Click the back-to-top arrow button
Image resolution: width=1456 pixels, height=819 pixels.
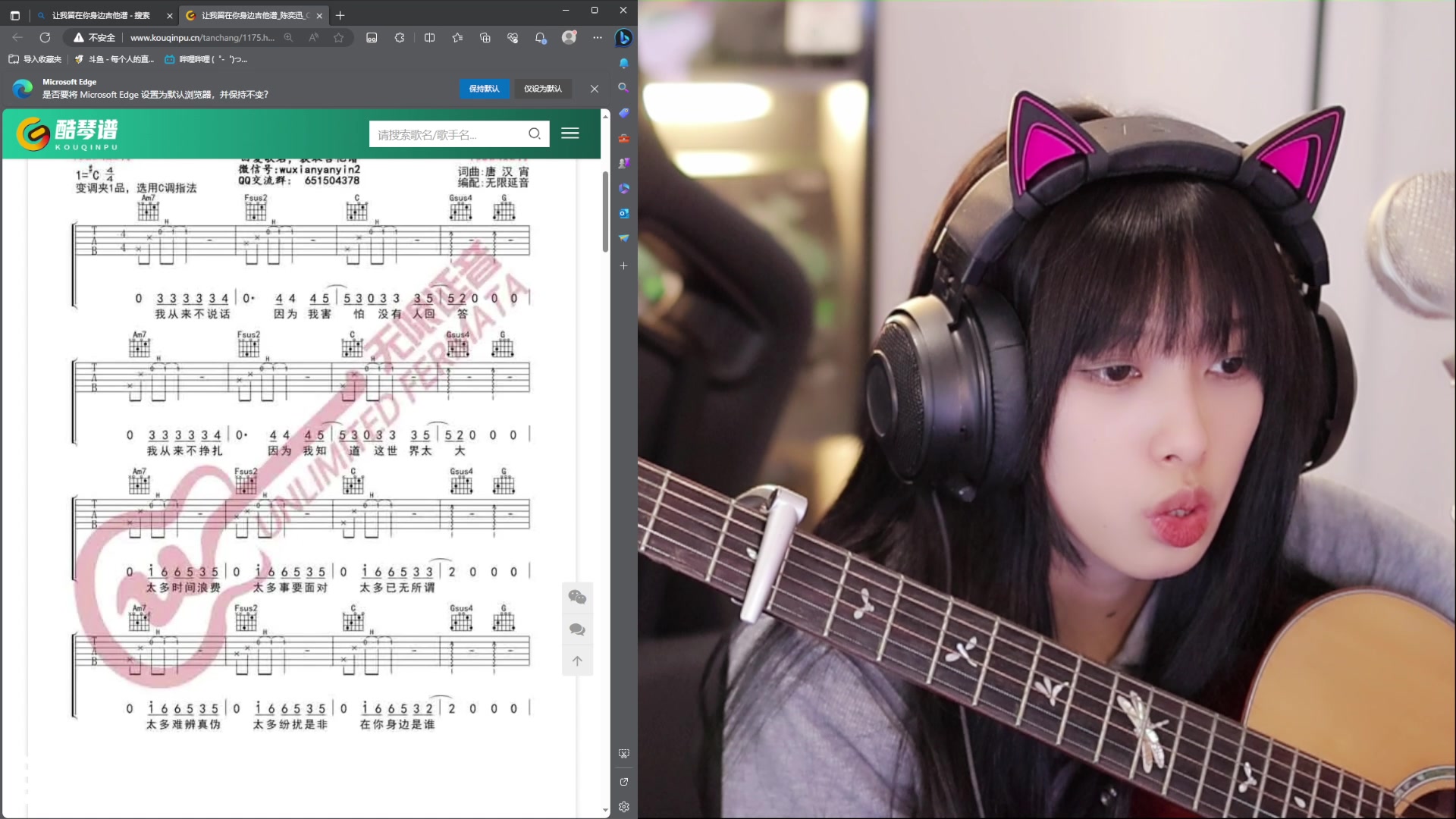(577, 661)
